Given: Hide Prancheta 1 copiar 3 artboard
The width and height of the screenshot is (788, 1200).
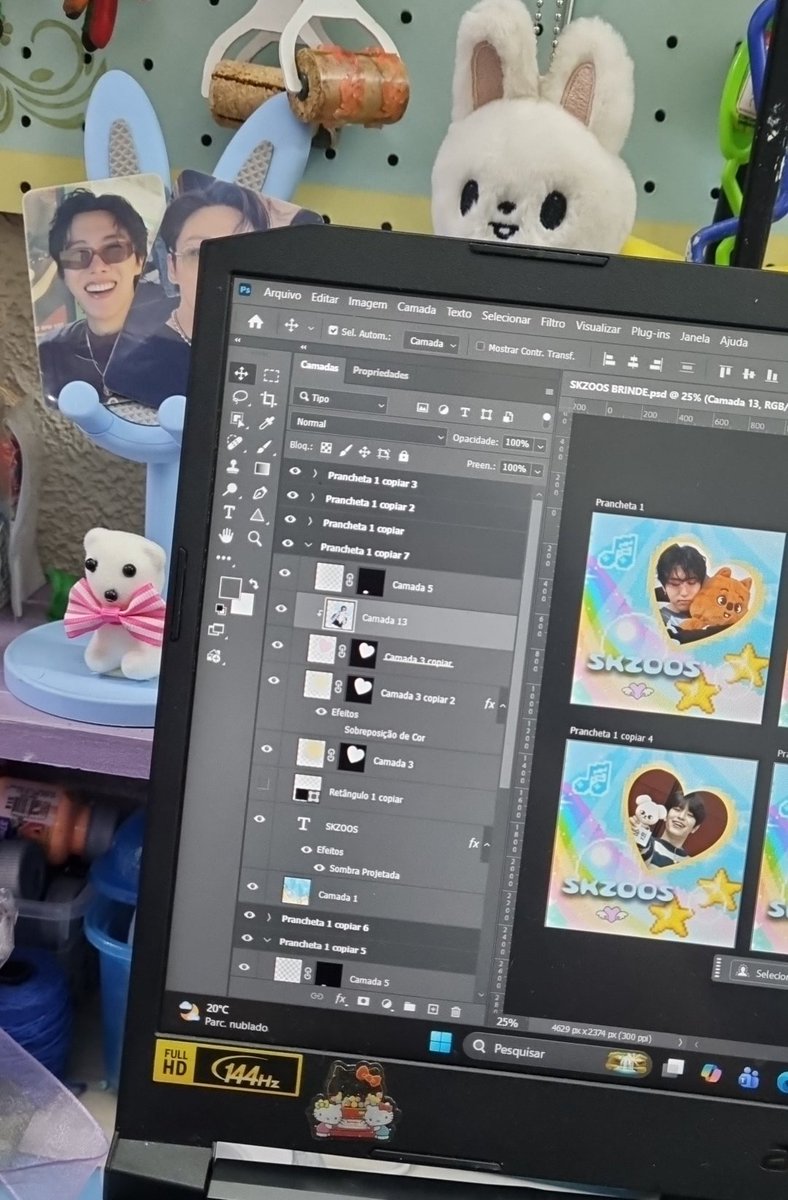Looking at the screenshot, I should point(294,471).
